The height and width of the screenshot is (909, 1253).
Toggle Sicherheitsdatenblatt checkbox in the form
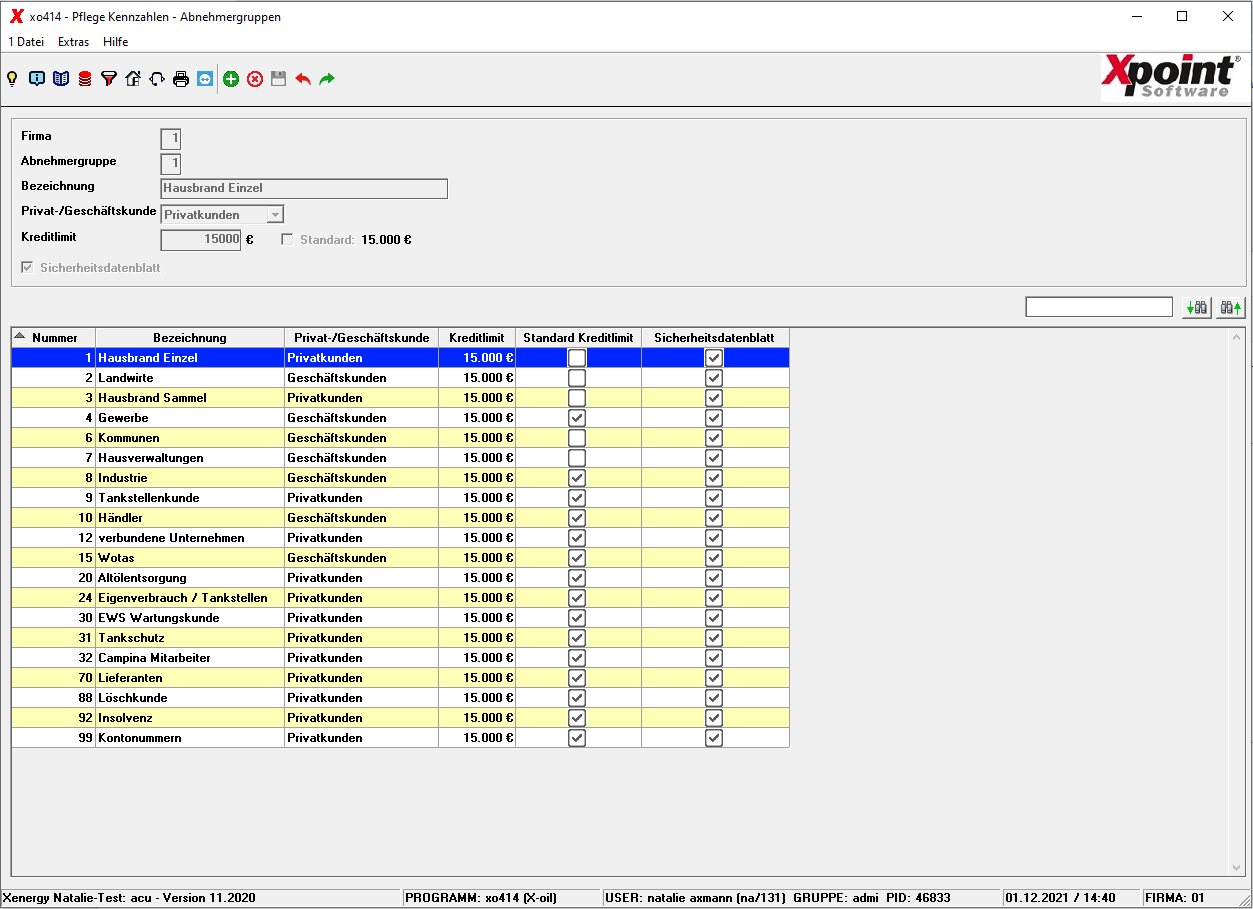pos(27,268)
